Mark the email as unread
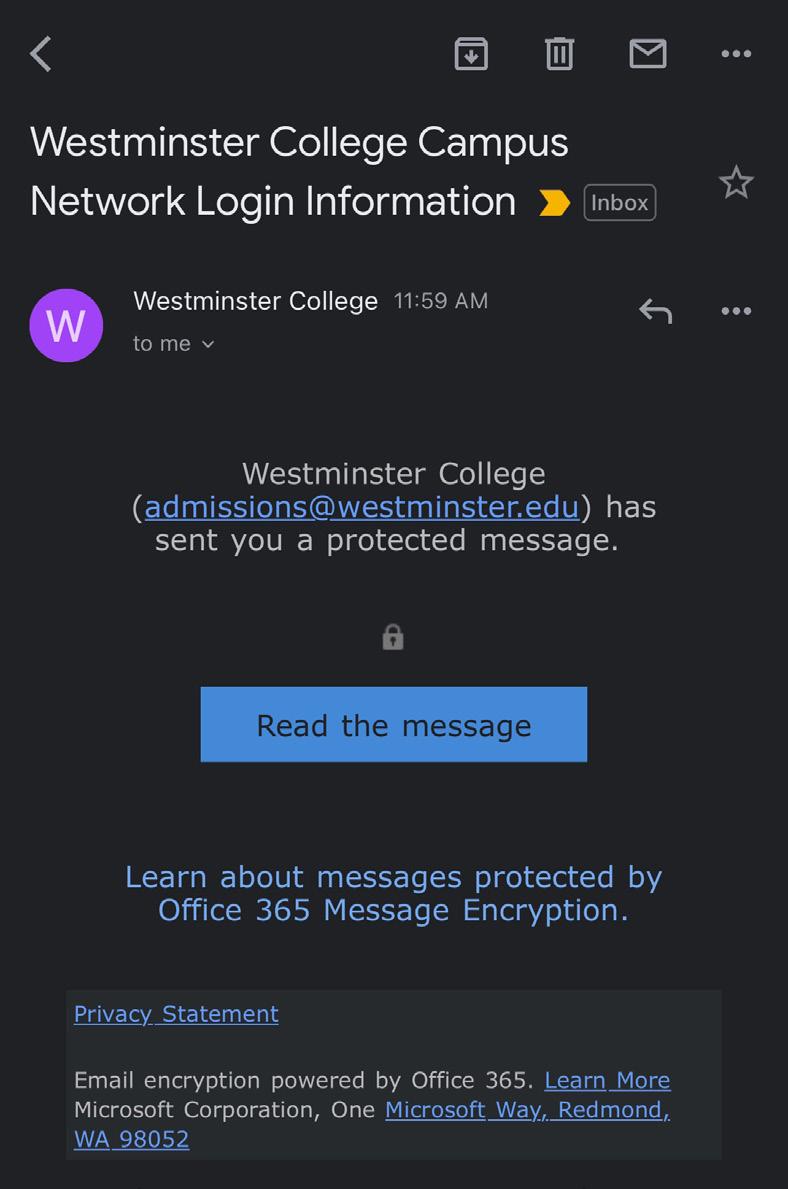The width and height of the screenshot is (788, 1189). point(647,54)
